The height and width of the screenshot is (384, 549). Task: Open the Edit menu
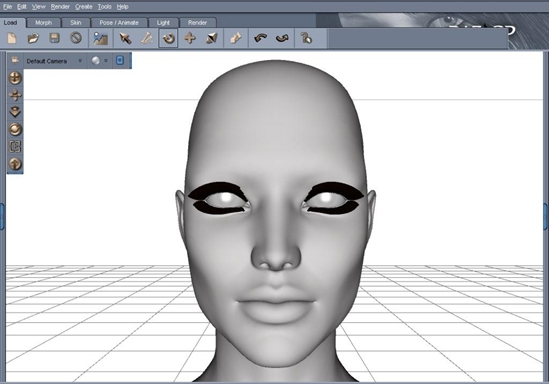pyautogui.click(x=22, y=7)
